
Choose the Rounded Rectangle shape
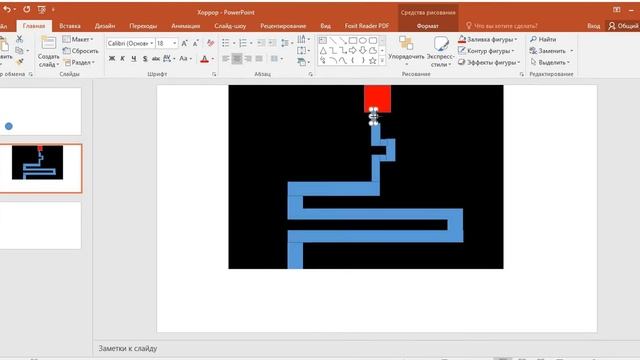[x=373, y=40]
